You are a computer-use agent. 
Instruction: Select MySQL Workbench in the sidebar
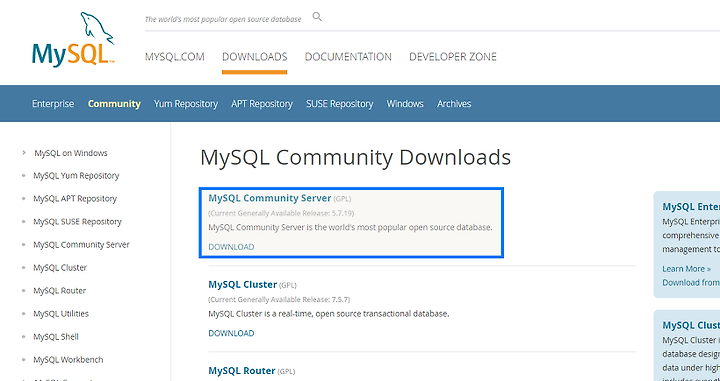(68, 359)
